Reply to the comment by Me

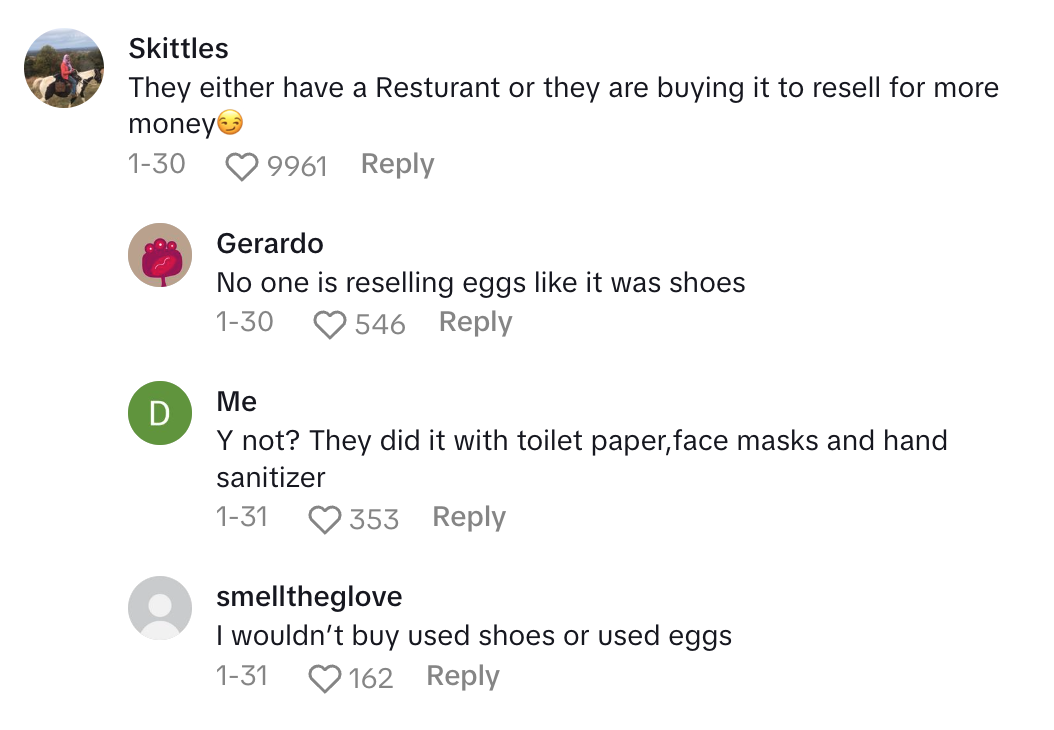tap(469, 517)
